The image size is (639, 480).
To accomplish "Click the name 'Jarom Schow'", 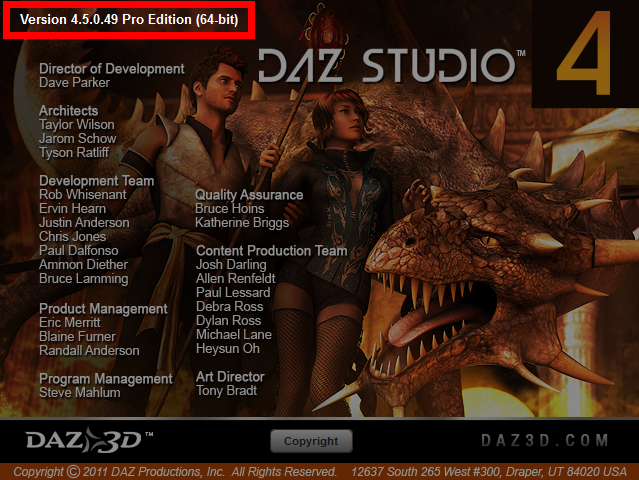I will (77, 139).
